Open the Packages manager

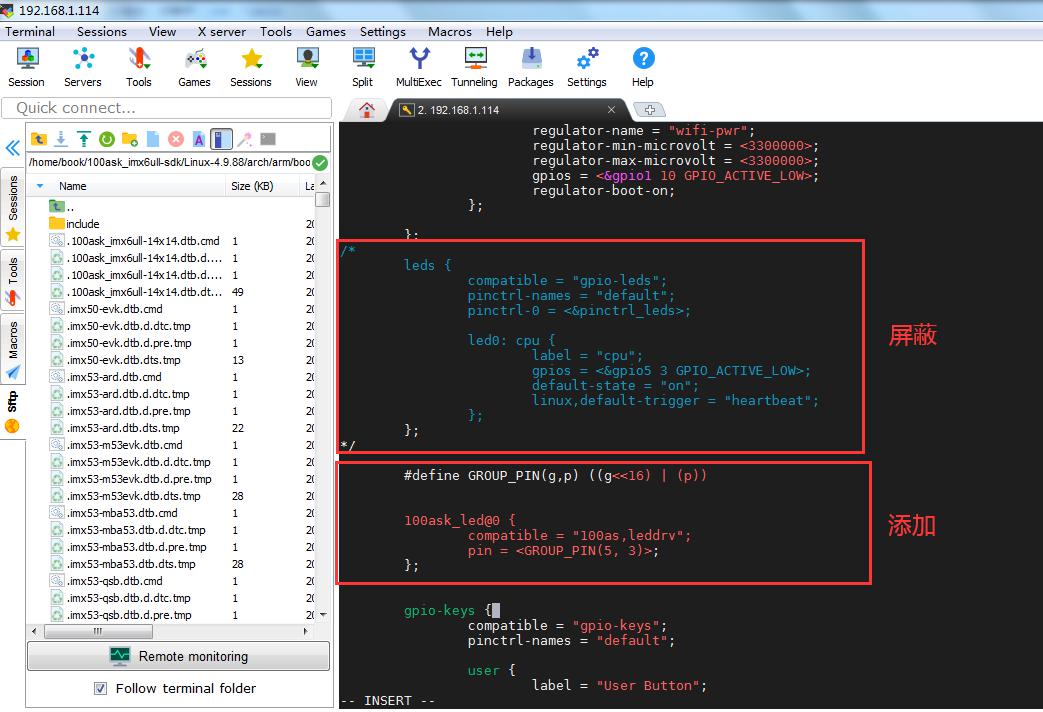pos(531,67)
